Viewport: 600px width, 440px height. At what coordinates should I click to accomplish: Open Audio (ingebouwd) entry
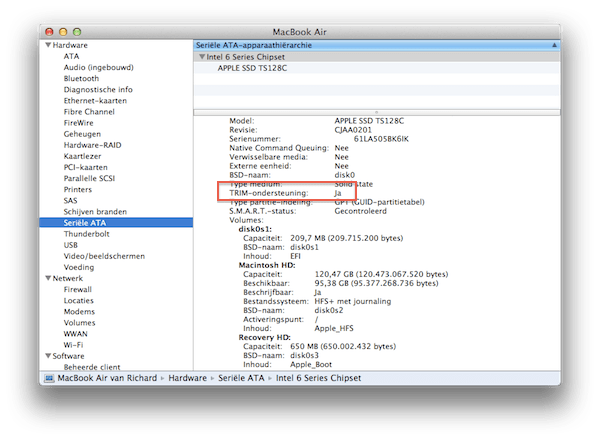pyautogui.click(x=98, y=67)
